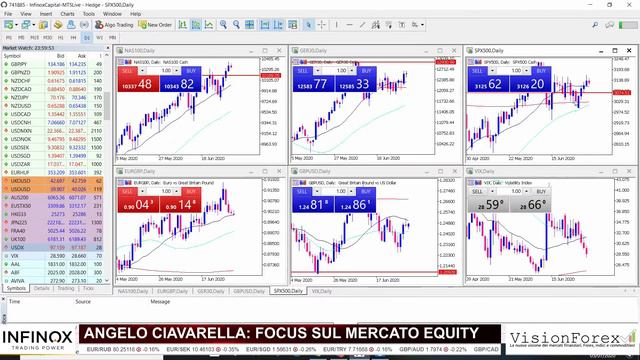Zoom out on the chart

(x=236, y=25)
